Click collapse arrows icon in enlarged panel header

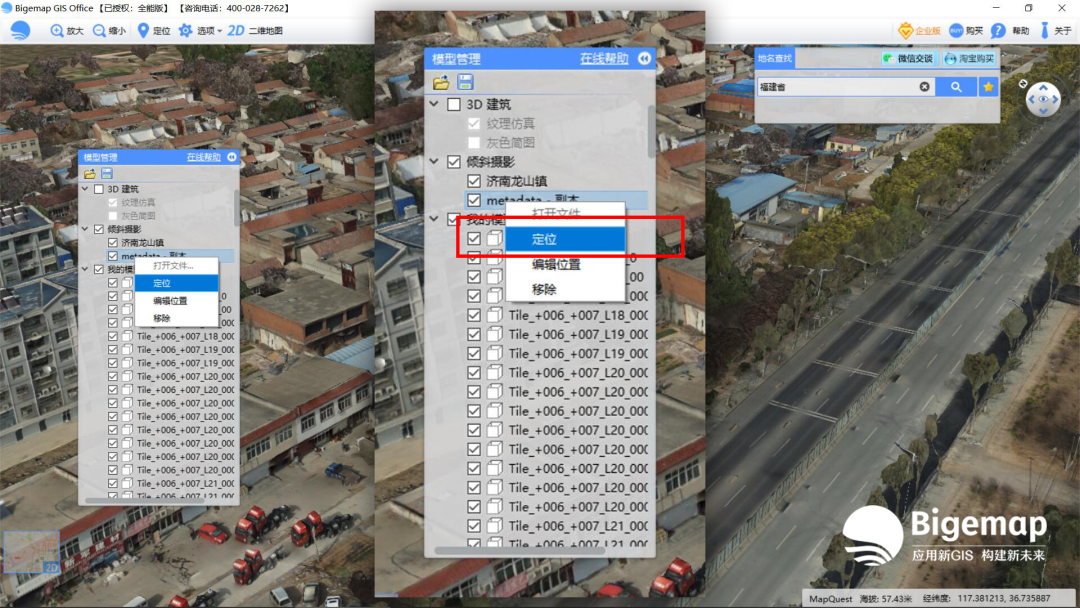pos(644,59)
